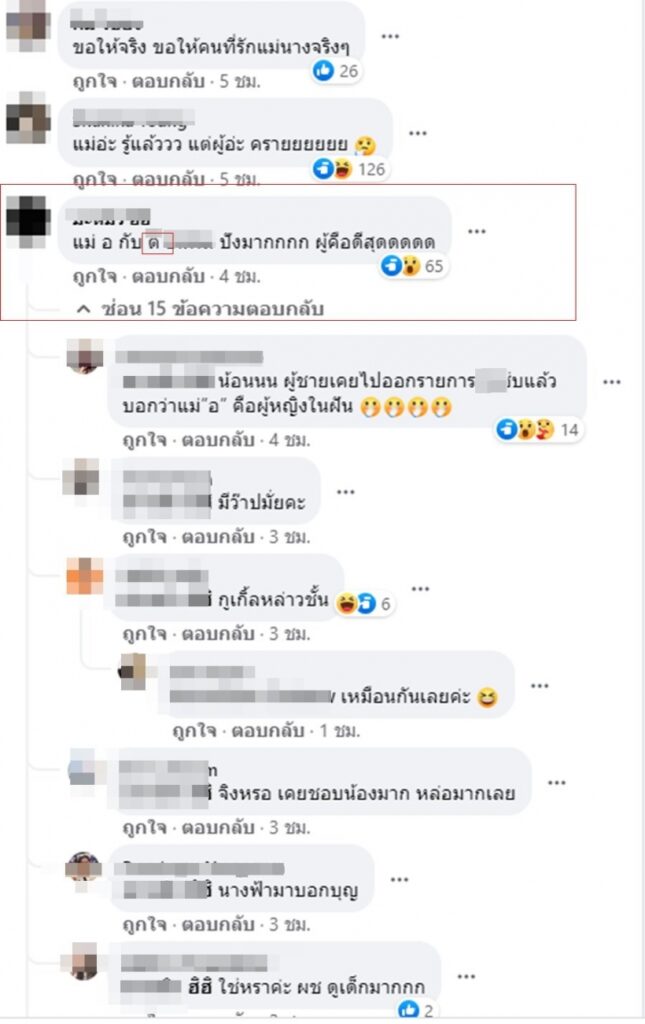Viewport: 645px width, 1024px height.
Task: Like the top comment posted 5 ชม. ago
Action: click(x=95, y=82)
